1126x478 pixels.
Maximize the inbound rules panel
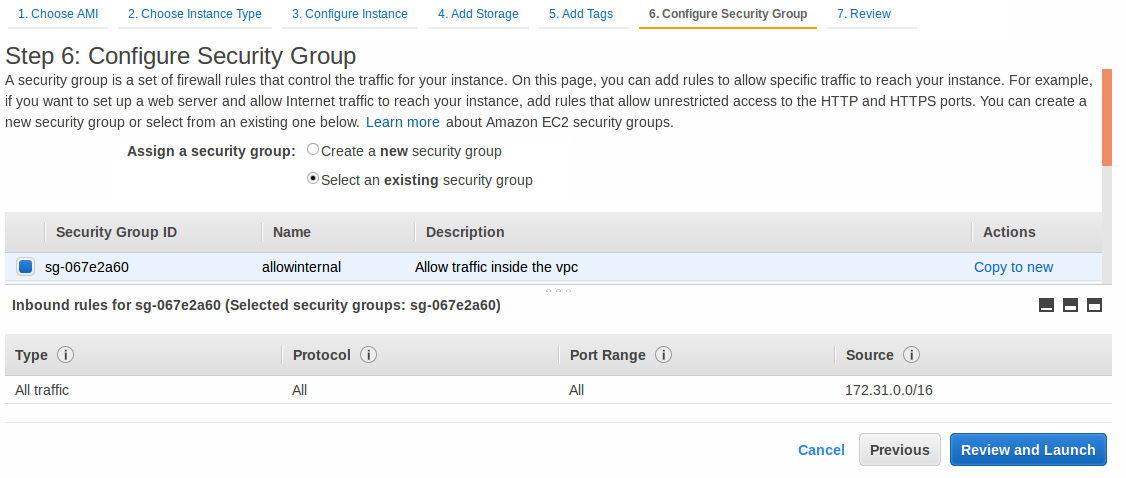click(1094, 305)
